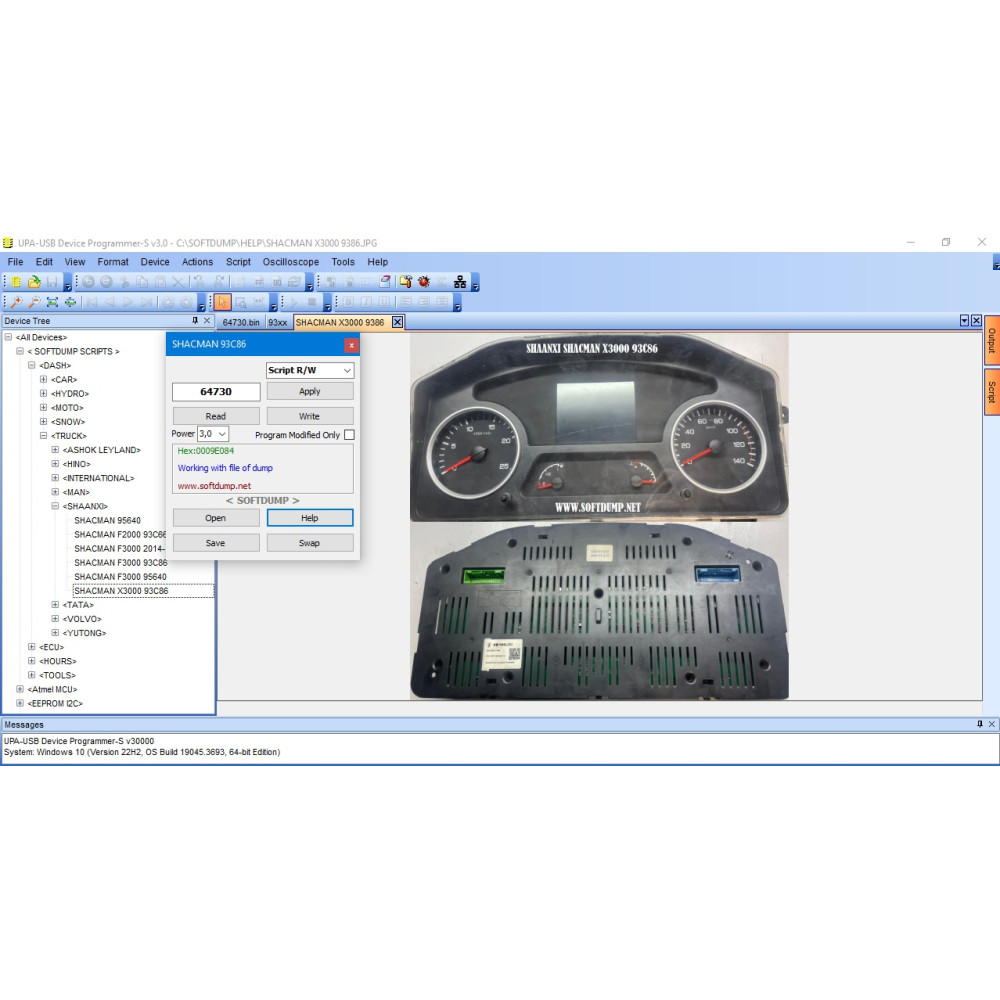Click the Write button
Viewport: 1000px width, 1000px height.
[x=310, y=416]
